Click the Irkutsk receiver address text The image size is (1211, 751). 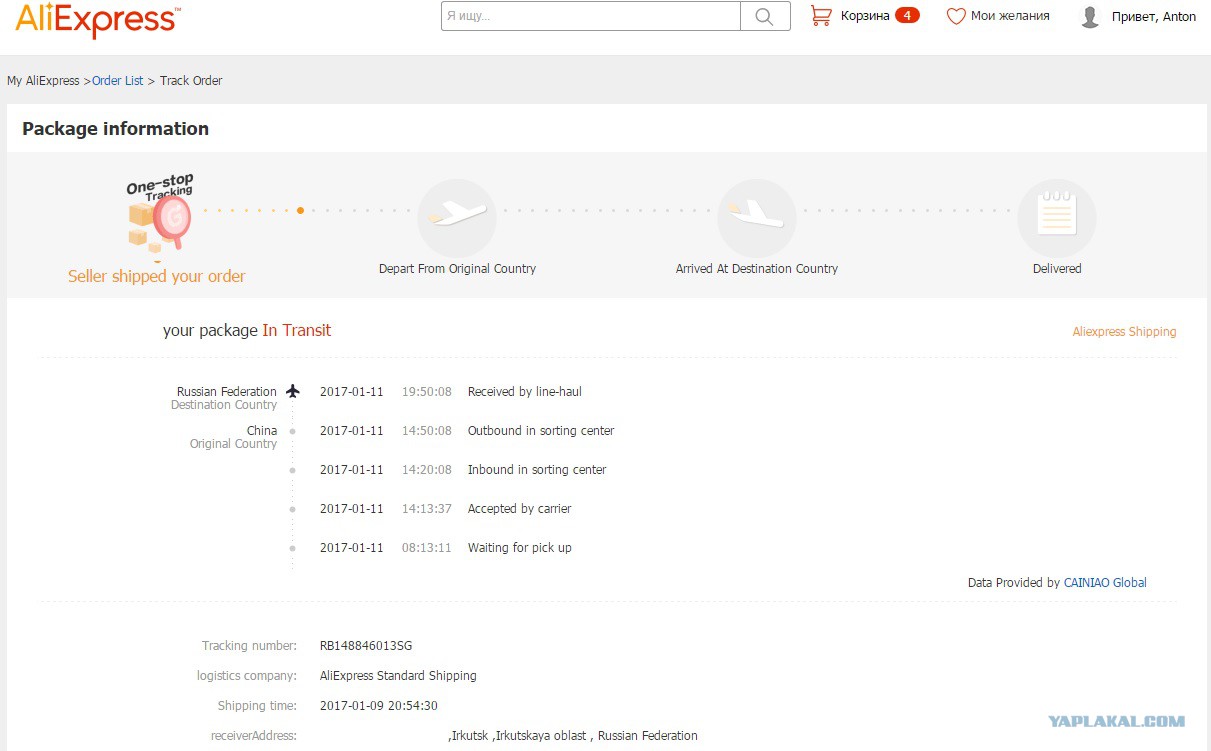pos(574,736)
